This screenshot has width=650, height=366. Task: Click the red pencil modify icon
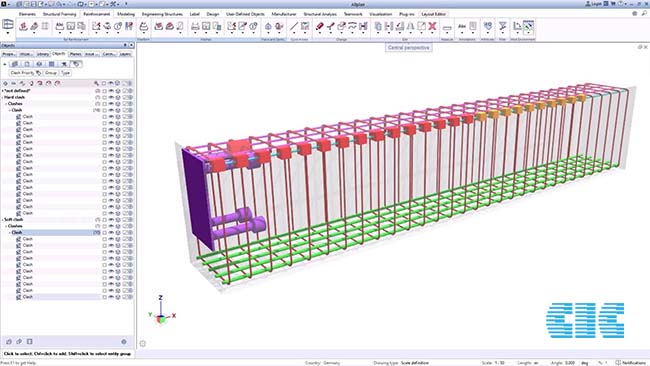[320, 27]
